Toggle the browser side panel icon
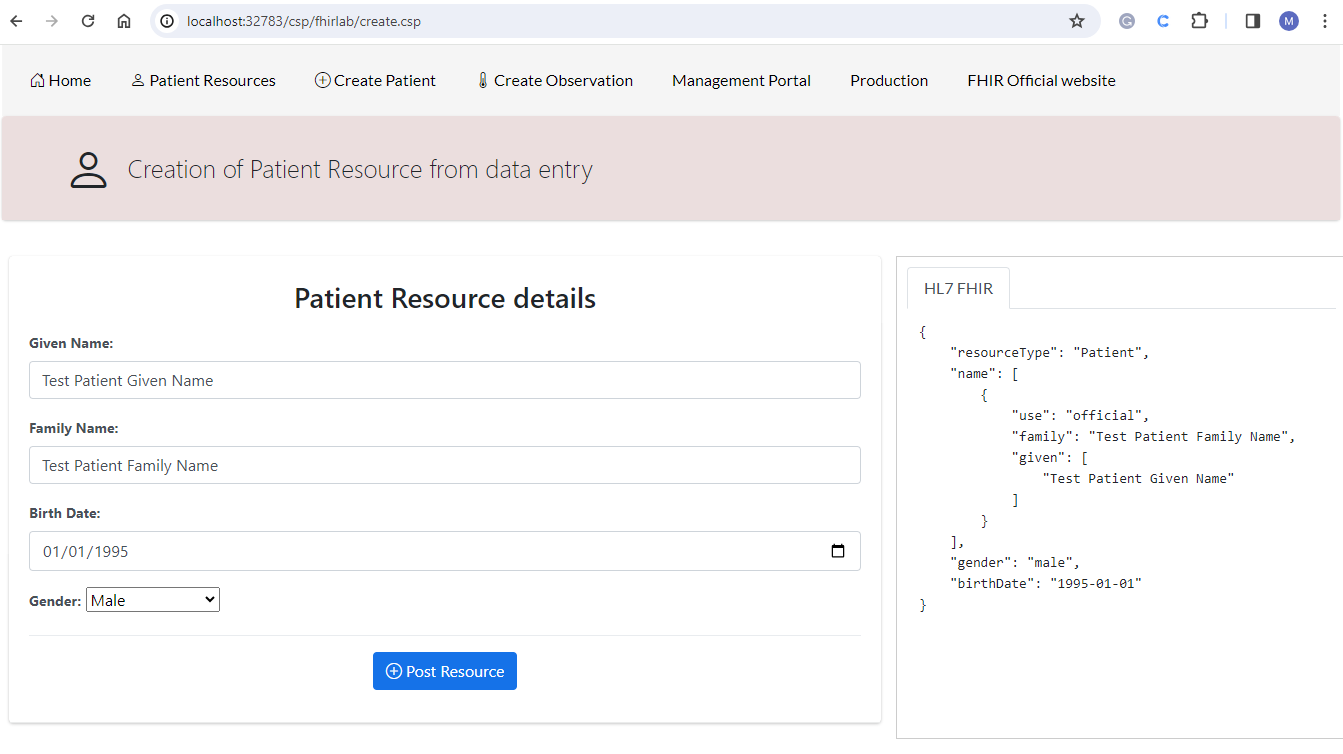Screen dimensions: 1343x754 tap(1252, 21)
